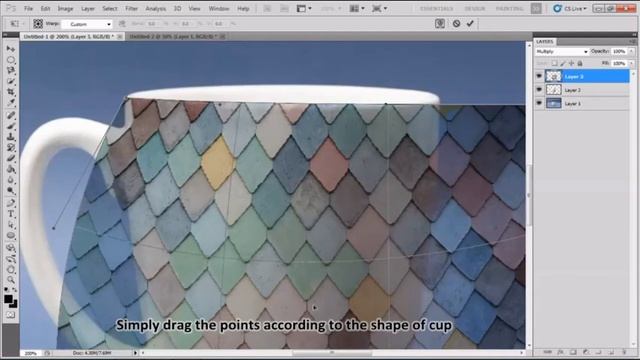640x360 pixels.
Task: Select the Quick Selection tool
Action: (11, 82)
